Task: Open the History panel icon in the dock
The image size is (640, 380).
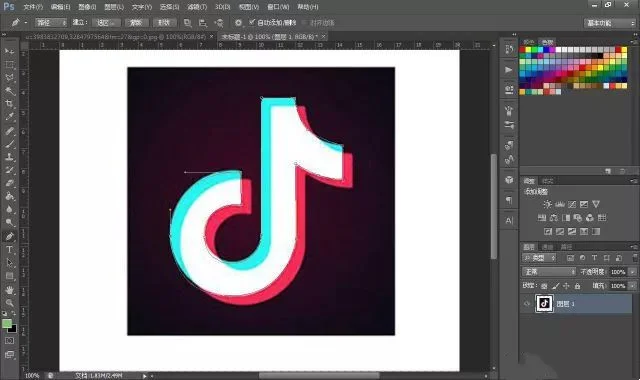Action: pos(509,49)
